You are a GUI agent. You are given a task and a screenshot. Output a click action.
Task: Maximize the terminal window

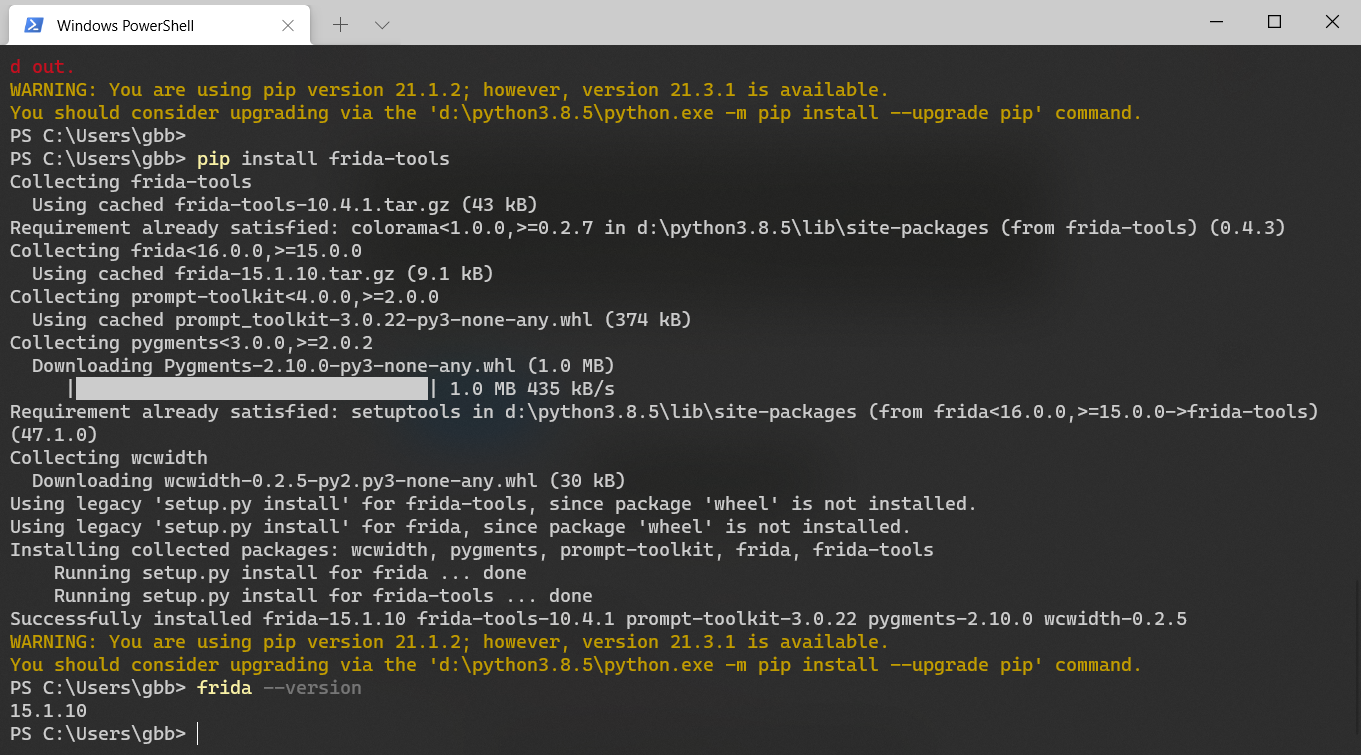pyautogui.click(x=1274, y=22)
